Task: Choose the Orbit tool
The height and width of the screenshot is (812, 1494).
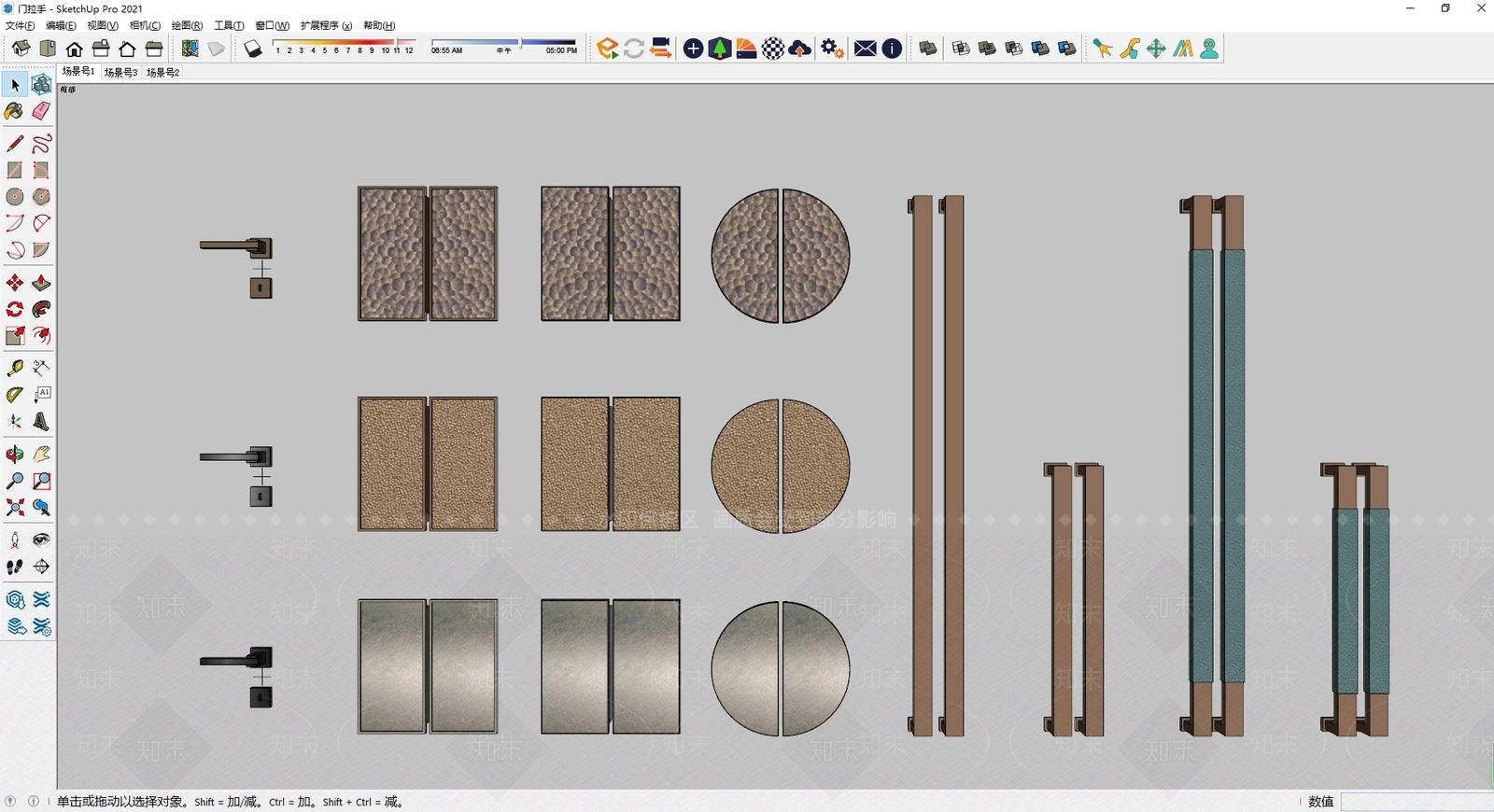Action: pos(14,455)
